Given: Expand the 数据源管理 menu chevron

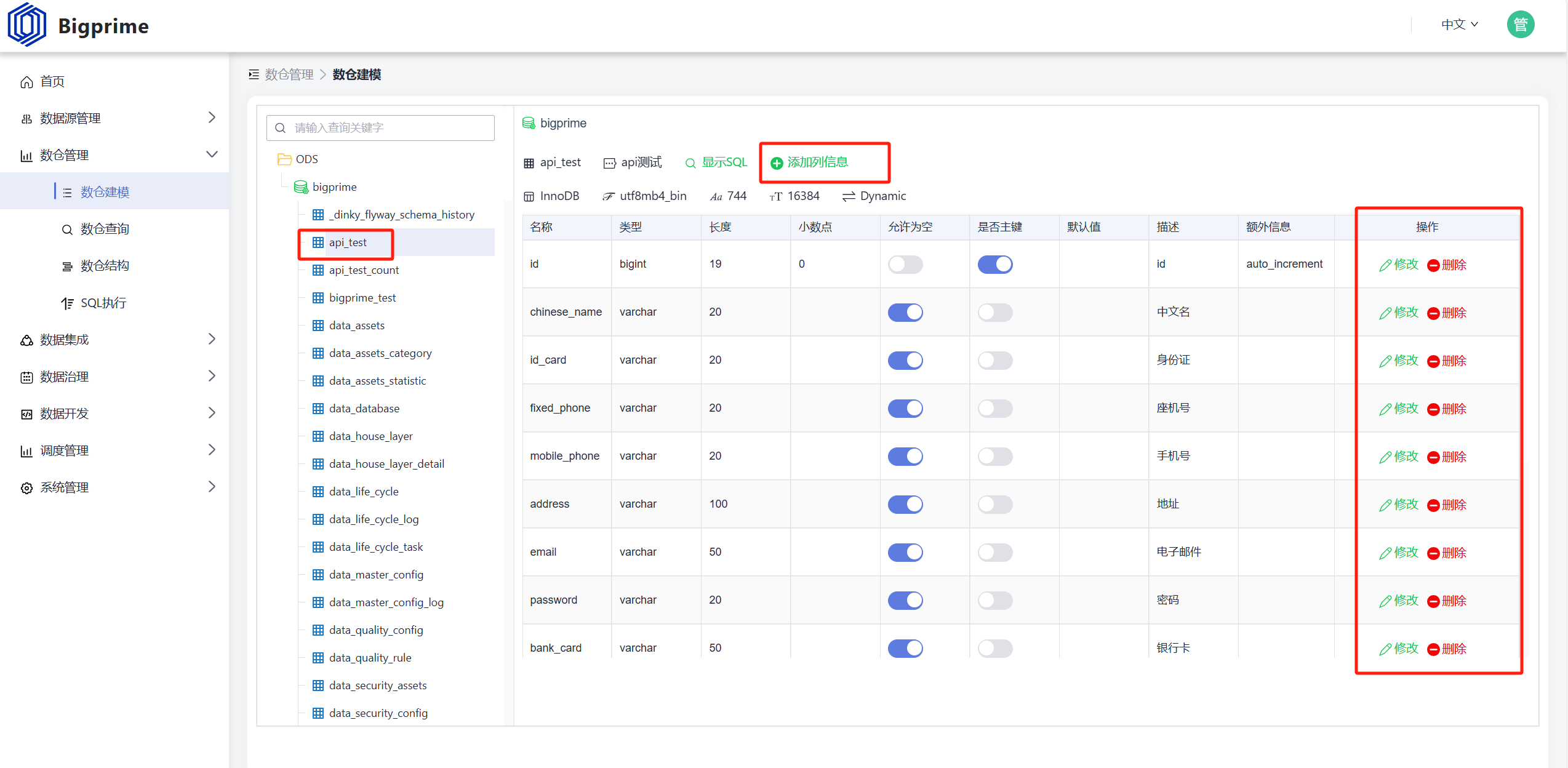Looking at the screenshot, I should [x=212, y=118].
